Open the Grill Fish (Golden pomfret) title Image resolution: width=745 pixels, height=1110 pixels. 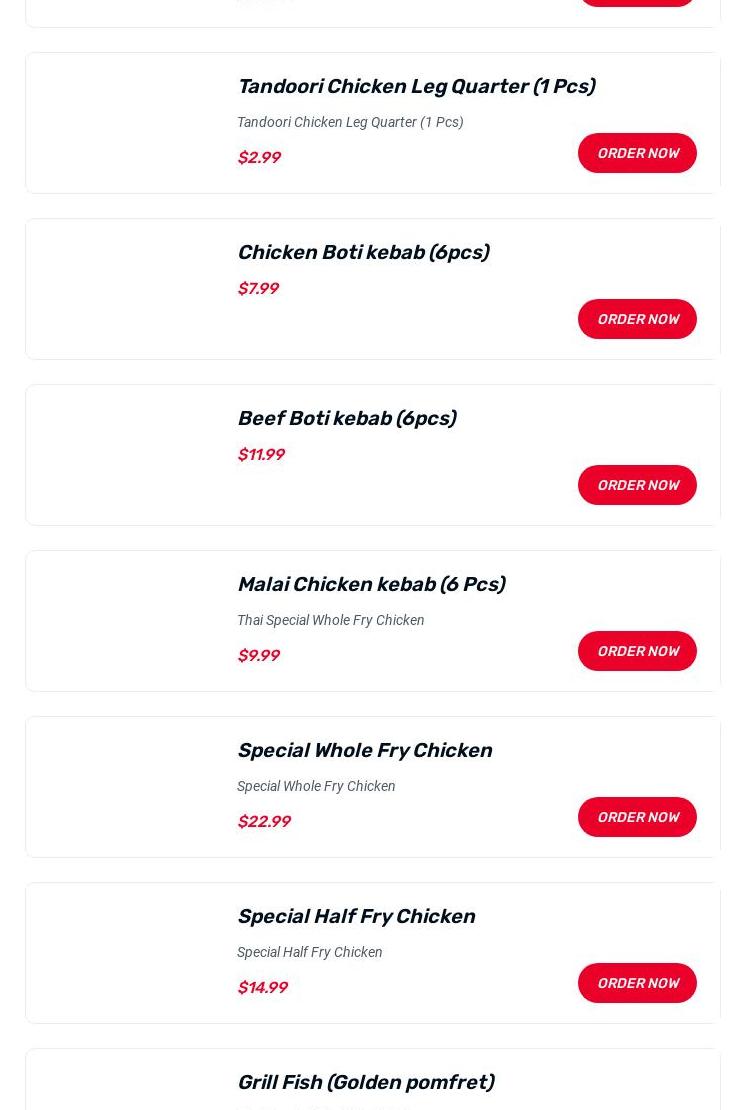coord(365,1082)
